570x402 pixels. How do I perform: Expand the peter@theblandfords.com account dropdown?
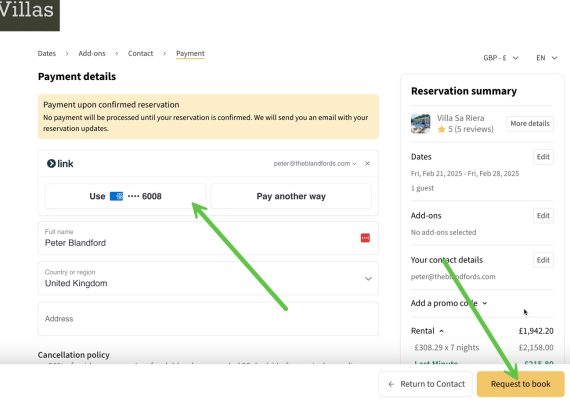315,164
